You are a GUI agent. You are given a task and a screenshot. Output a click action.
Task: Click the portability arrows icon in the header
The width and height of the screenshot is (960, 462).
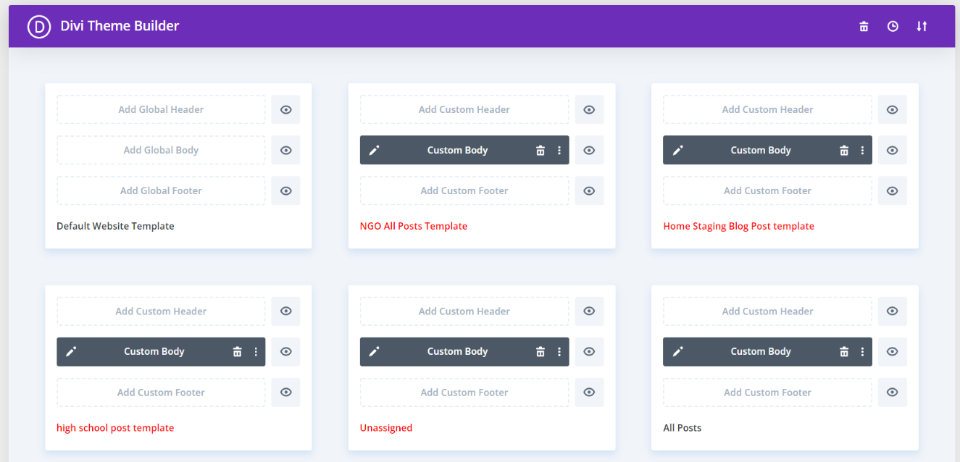921,26
